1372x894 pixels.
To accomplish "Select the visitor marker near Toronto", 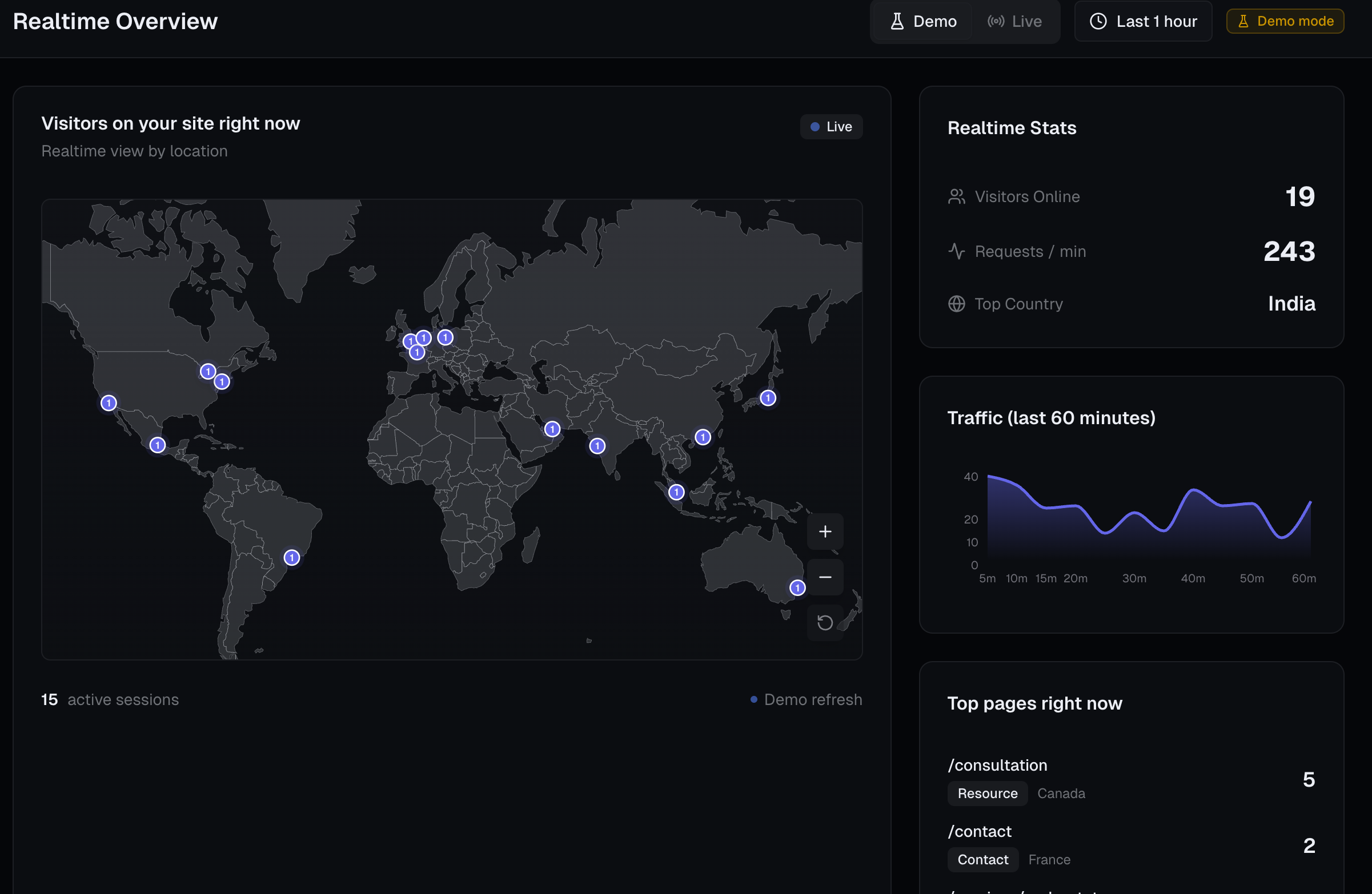I will 208,372.
